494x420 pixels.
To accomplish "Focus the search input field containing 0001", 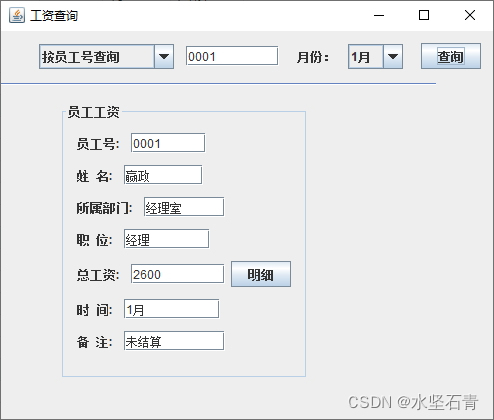I will pos(232,56).
